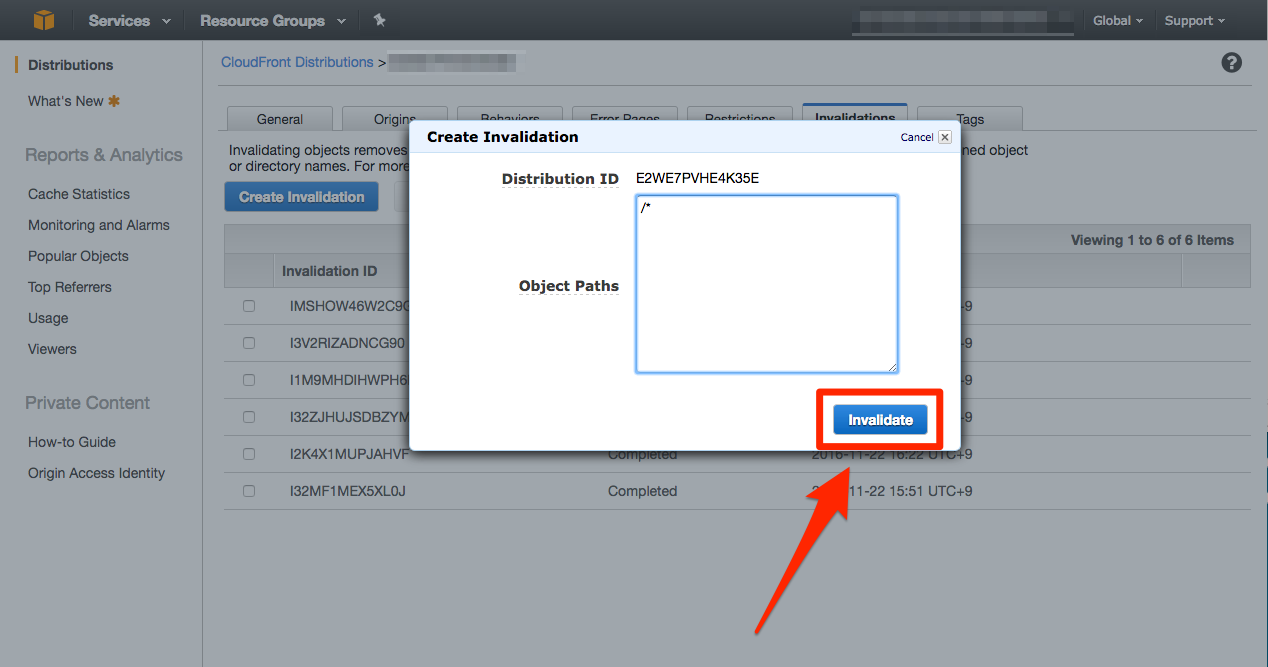The height and width of the screenshot is (667, 1268).
Task: Click inside the Object Paths text area
Action: click(x=766, y=284)
